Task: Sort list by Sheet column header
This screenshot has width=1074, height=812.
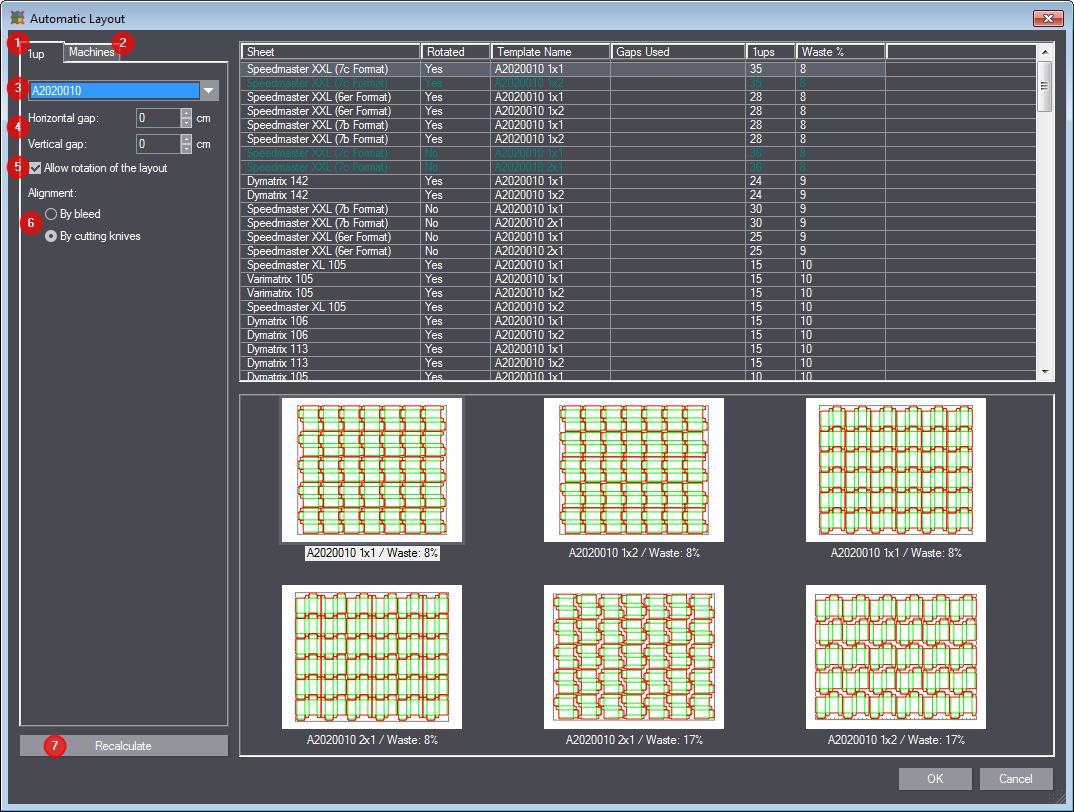Action: (x=330, y=52)
